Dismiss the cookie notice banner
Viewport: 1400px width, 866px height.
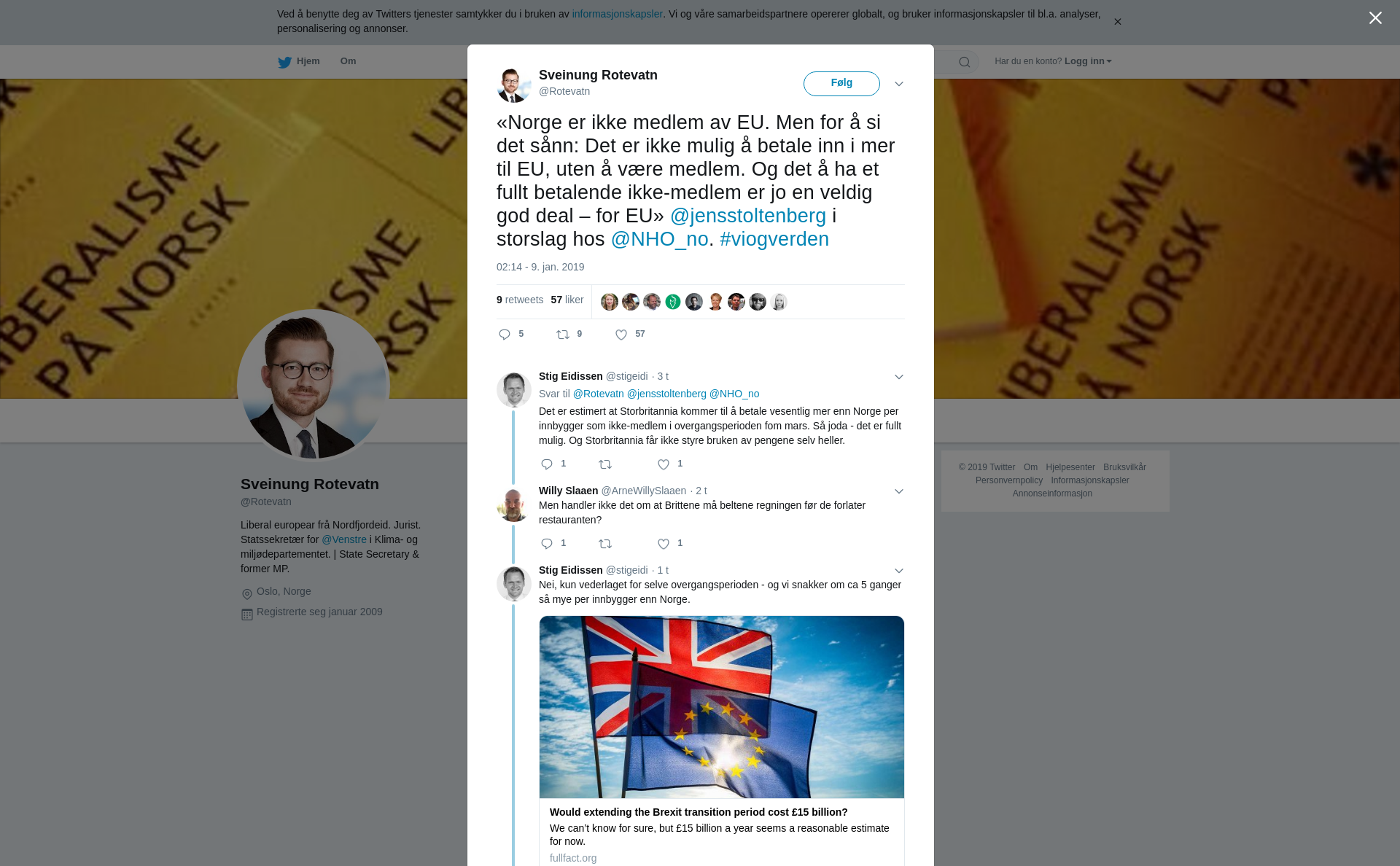point(1117,22)
